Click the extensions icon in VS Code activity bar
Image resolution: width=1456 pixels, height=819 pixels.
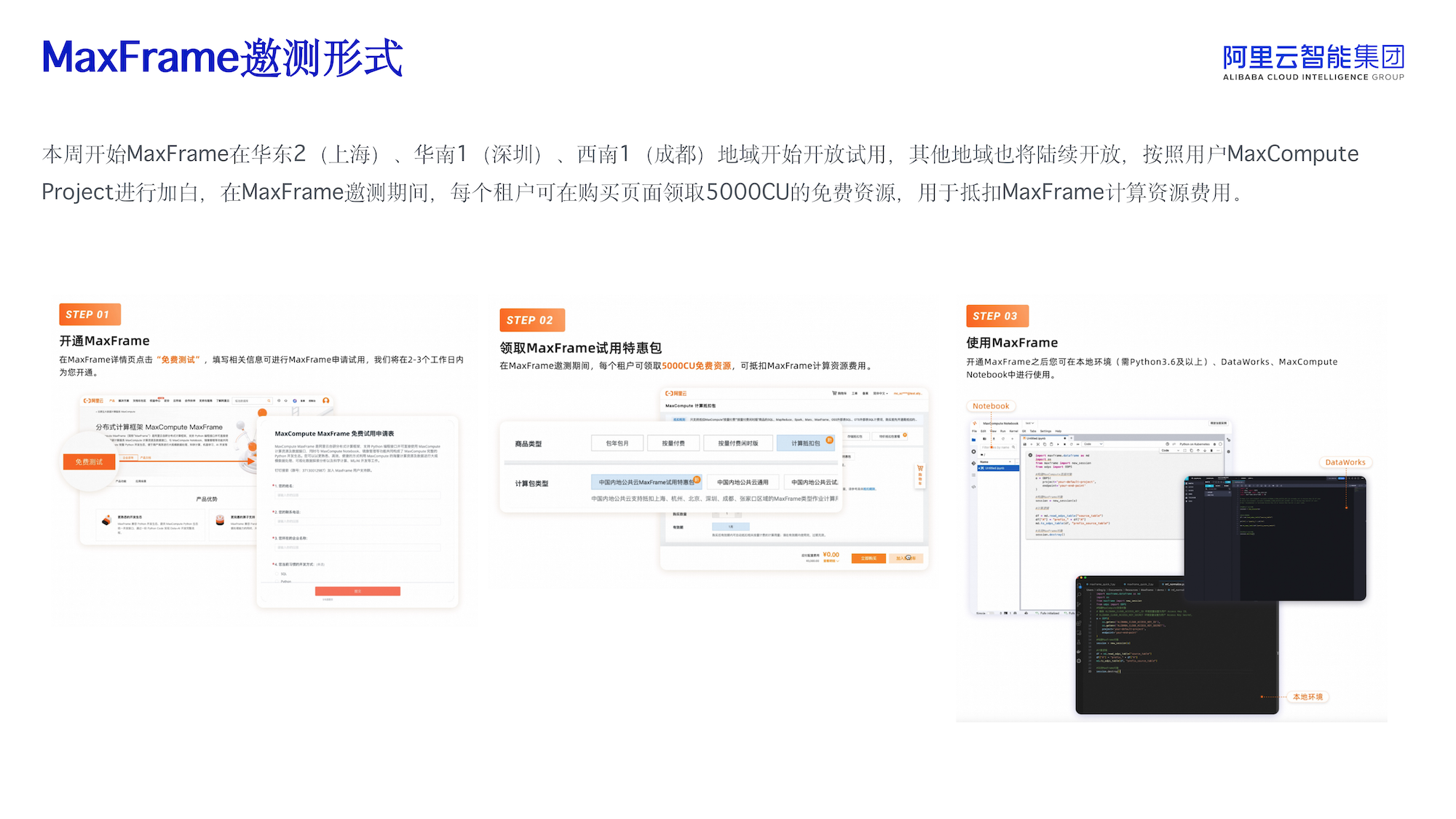coord(1079,623)
